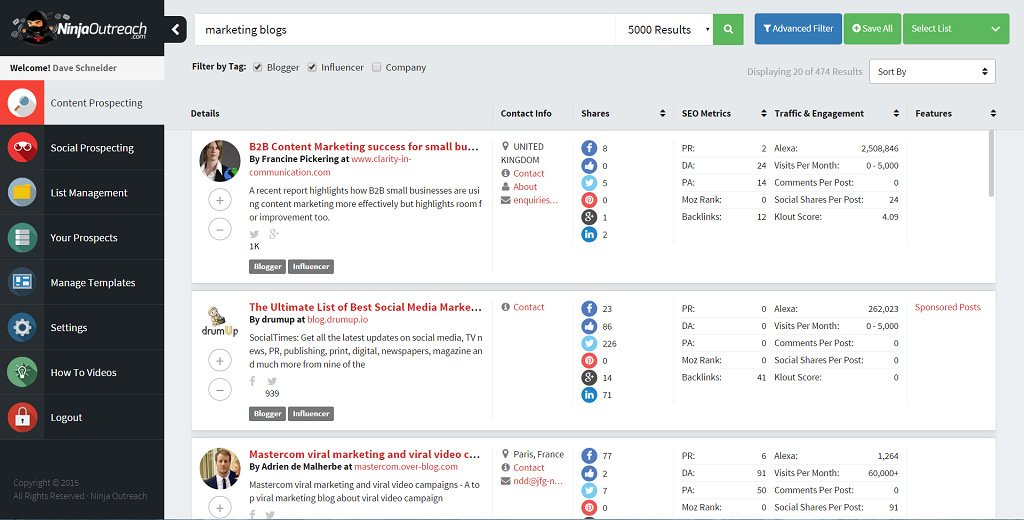The height and width of the screenshot is (520, 1024).
Task: Go to Content Prospecting menu item
Action: (97, 103)
